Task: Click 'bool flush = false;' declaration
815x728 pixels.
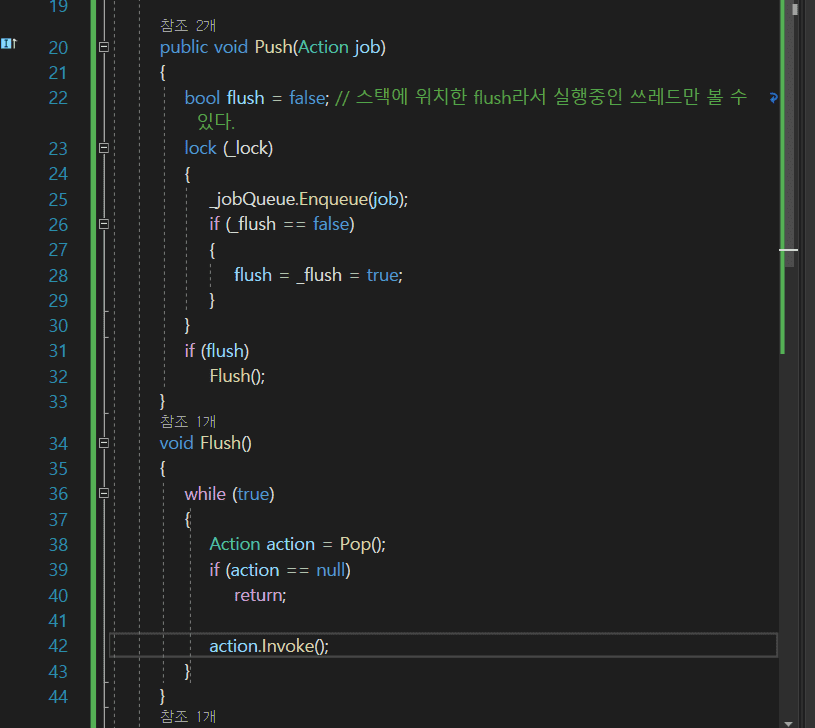Action: [257, 98]
